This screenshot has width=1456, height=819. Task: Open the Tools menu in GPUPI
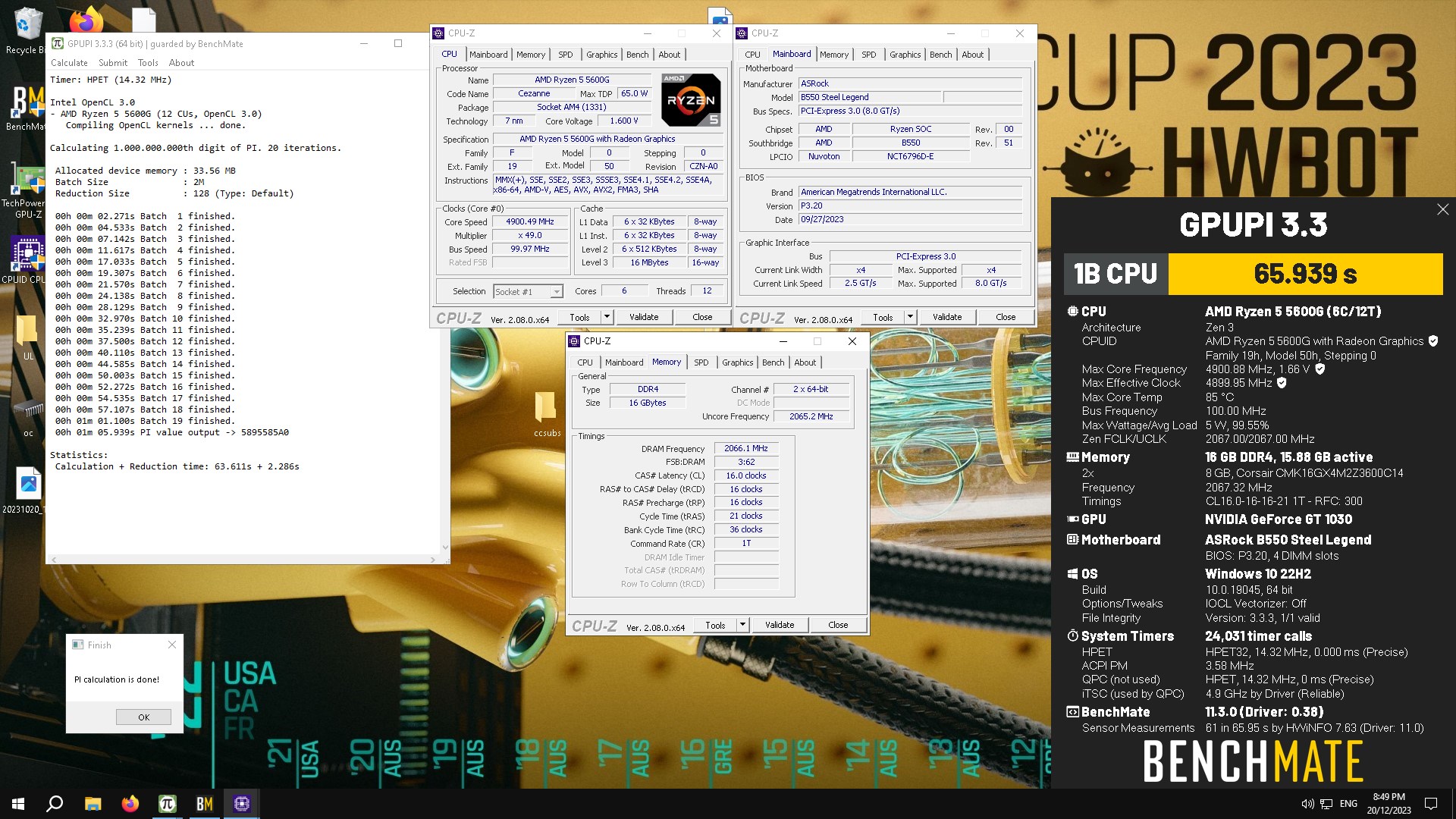point(148,63)
